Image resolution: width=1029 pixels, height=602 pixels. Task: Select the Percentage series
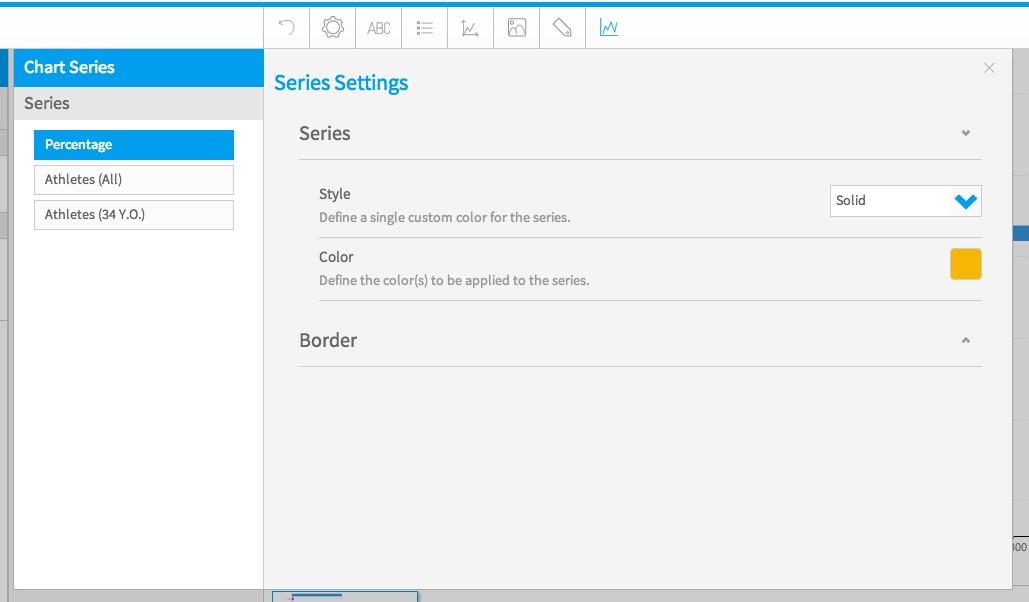click(x=134, y=144)
